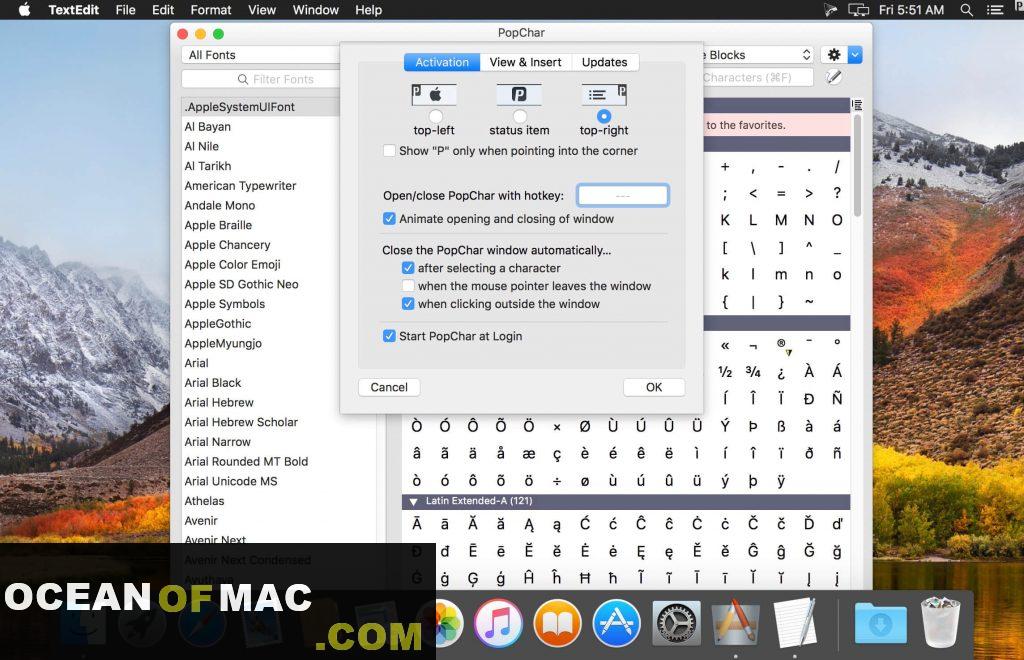Click the character table vertical scrollbar
Viewport: 1024px width, 660px height.
point(857,166)
